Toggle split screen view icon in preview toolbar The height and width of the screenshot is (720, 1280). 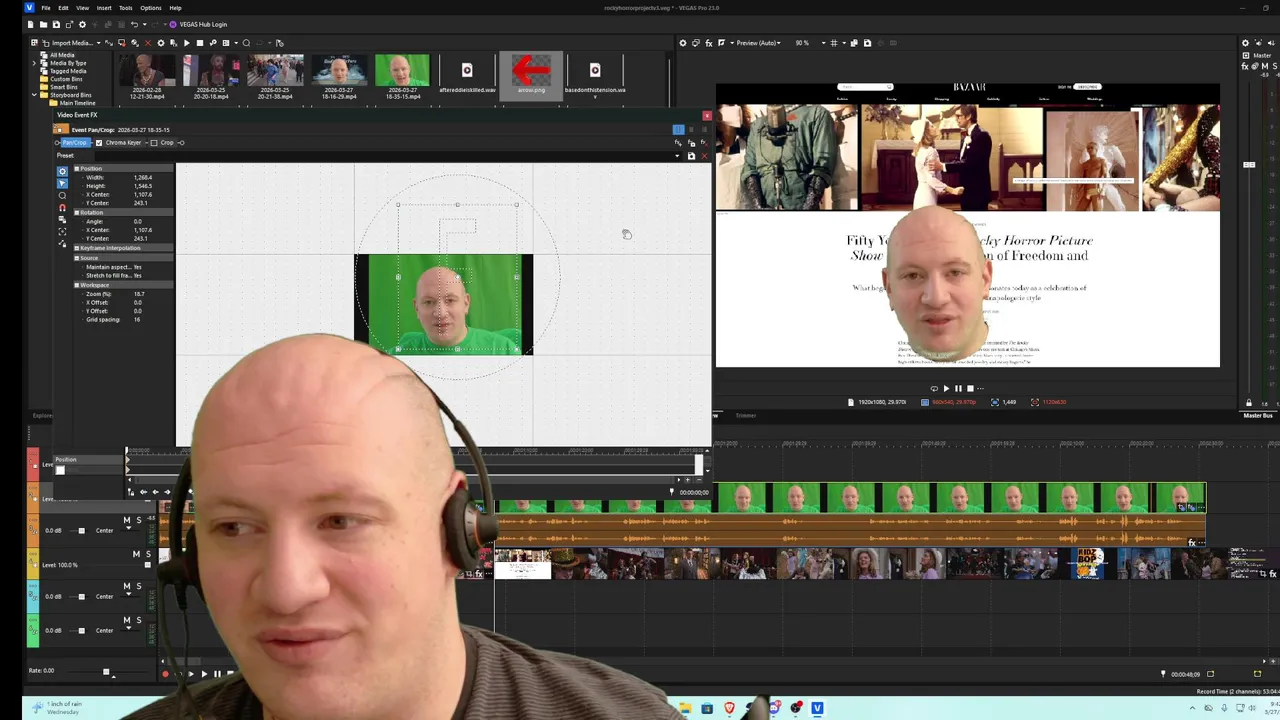point(721,43)
